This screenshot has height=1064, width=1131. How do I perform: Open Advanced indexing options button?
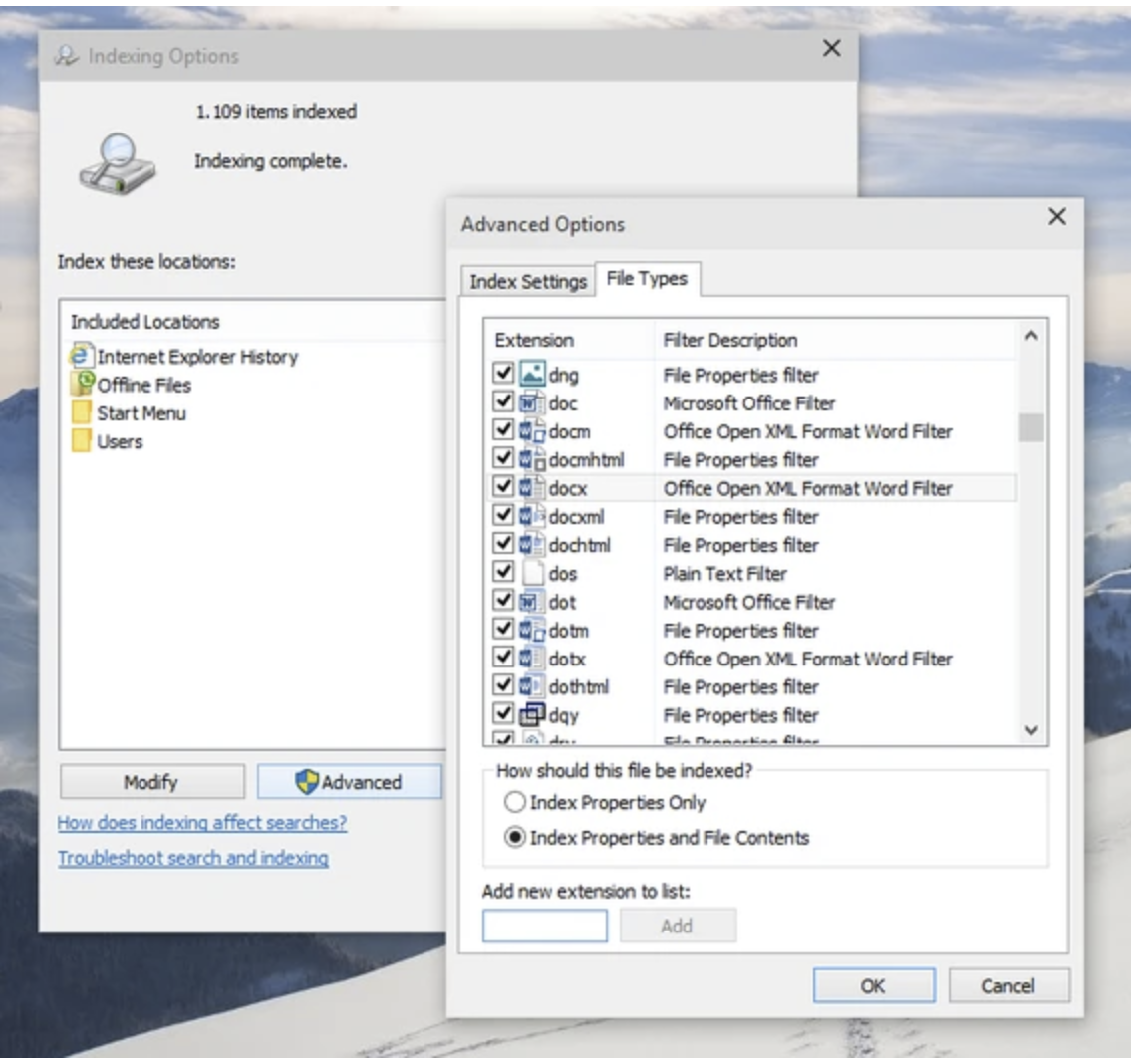[x=350, y=782]
